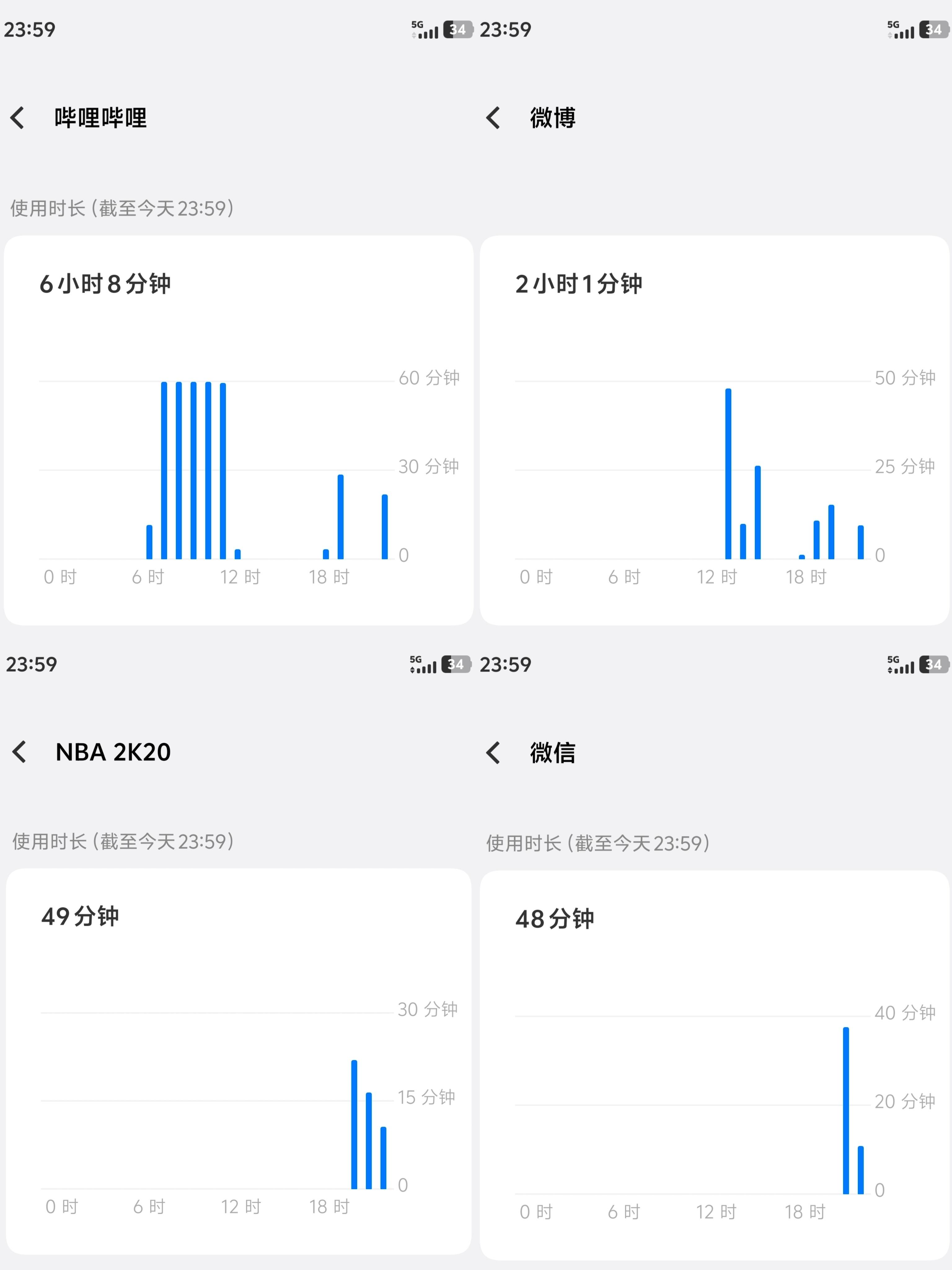Tap the first 60-minute bar in 哔哩哔哩 chart
Viewport: 952px width, 1270px height.
pos(164,470)
